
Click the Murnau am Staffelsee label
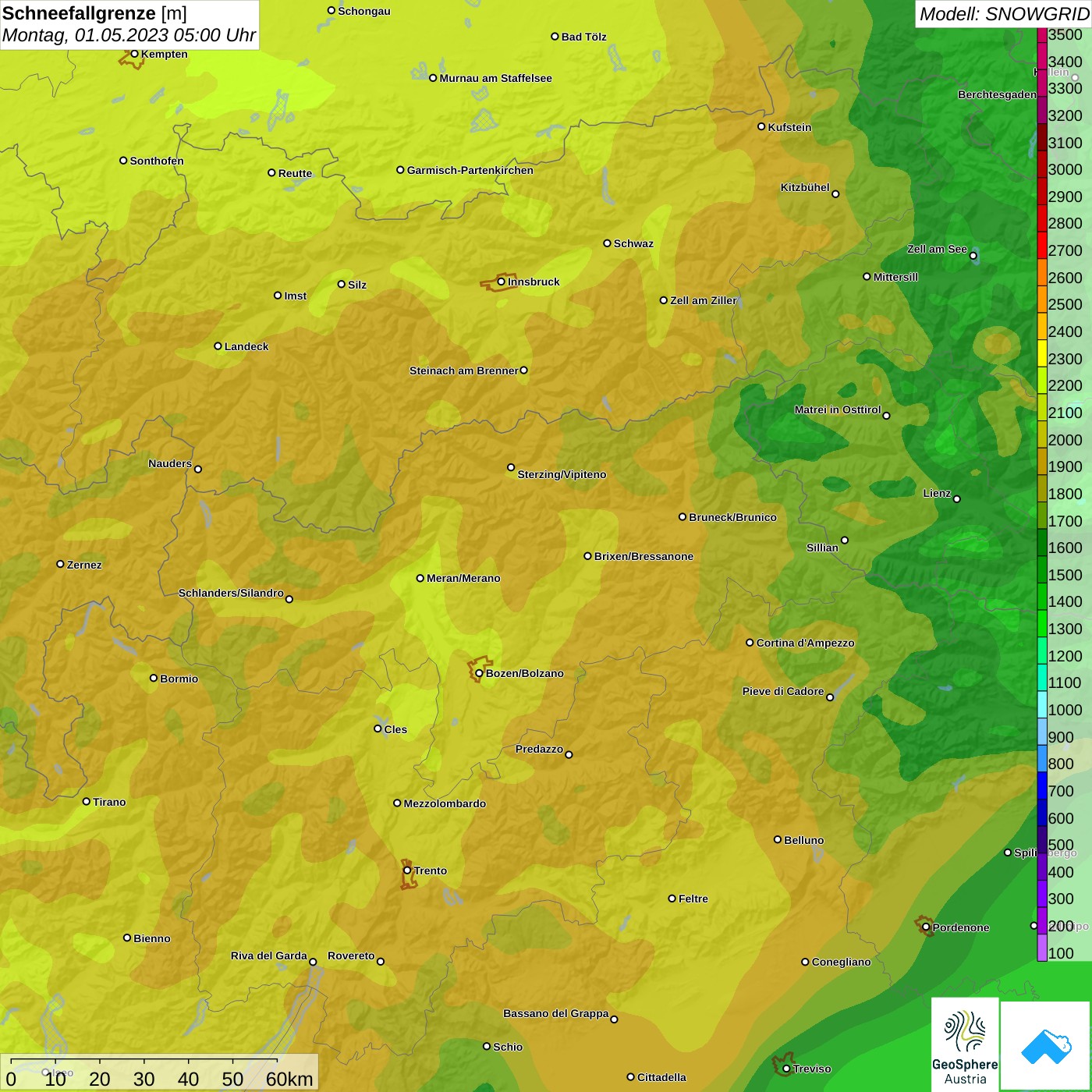point(495,78)
